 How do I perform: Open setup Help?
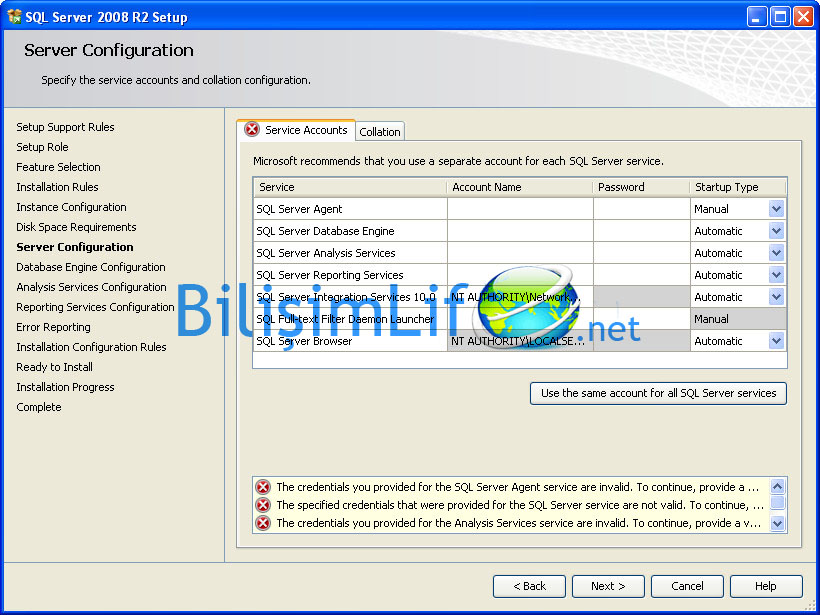766,586
